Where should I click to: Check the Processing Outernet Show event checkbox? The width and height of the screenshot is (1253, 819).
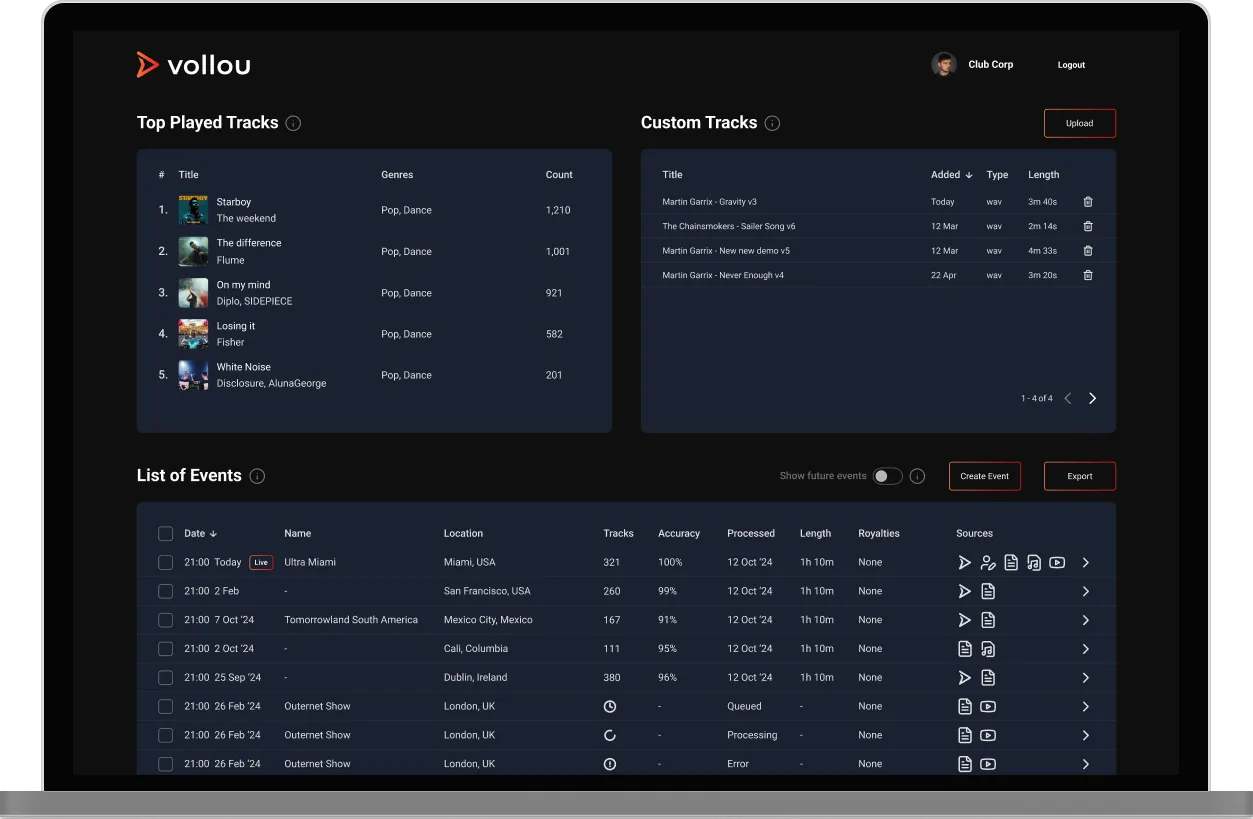(166, 736)
